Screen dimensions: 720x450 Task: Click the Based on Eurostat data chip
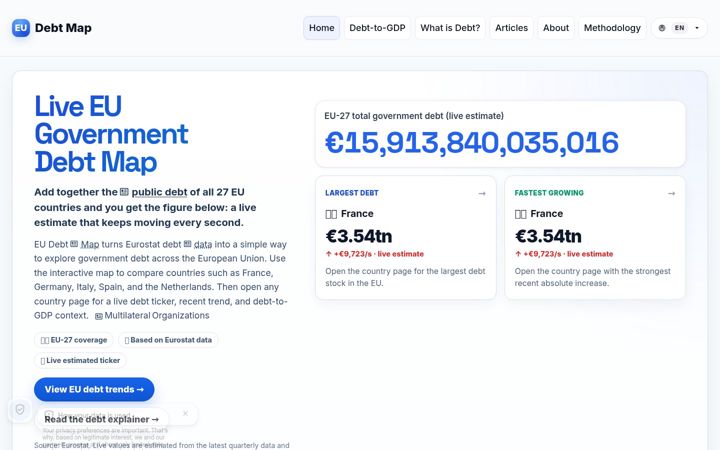(x=168, y=340)
